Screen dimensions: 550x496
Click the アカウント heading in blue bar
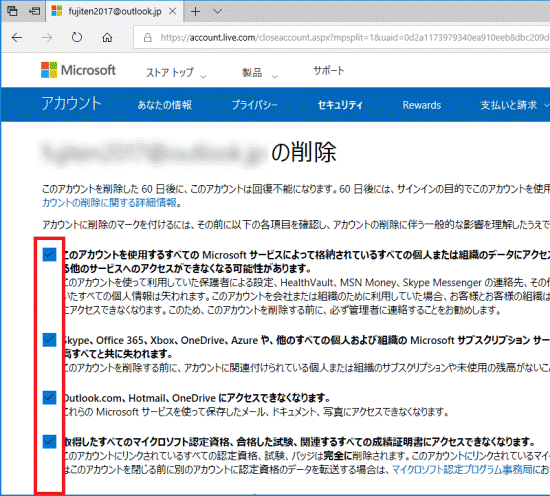[72, 104]
